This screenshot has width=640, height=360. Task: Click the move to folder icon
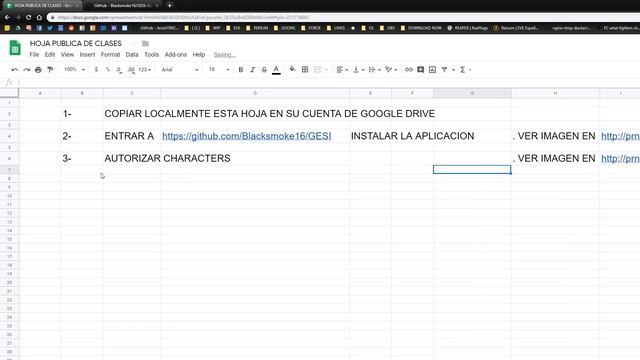(x=145, y=43)
